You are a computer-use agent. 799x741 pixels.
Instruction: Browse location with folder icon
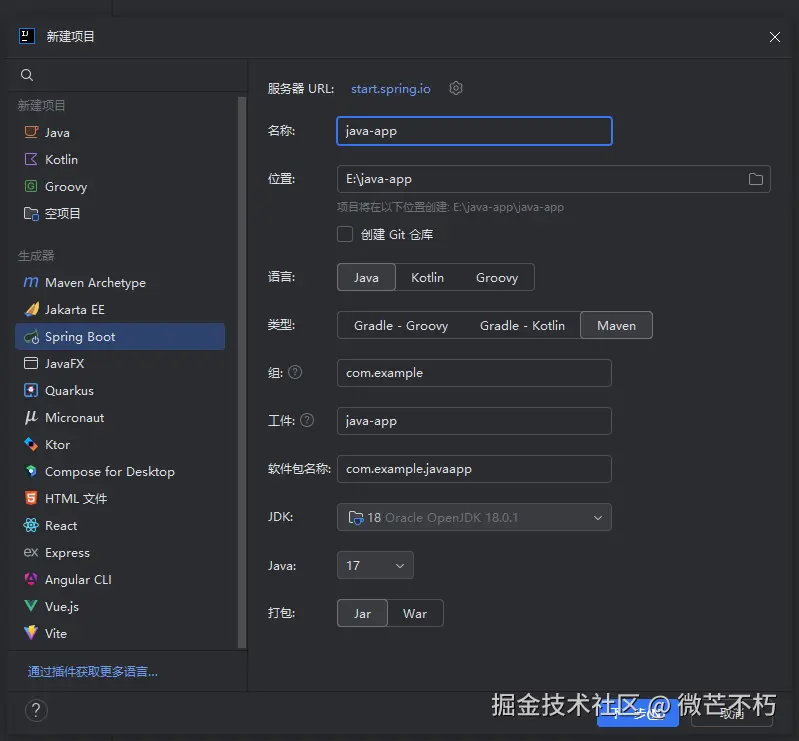click(756, 179)
